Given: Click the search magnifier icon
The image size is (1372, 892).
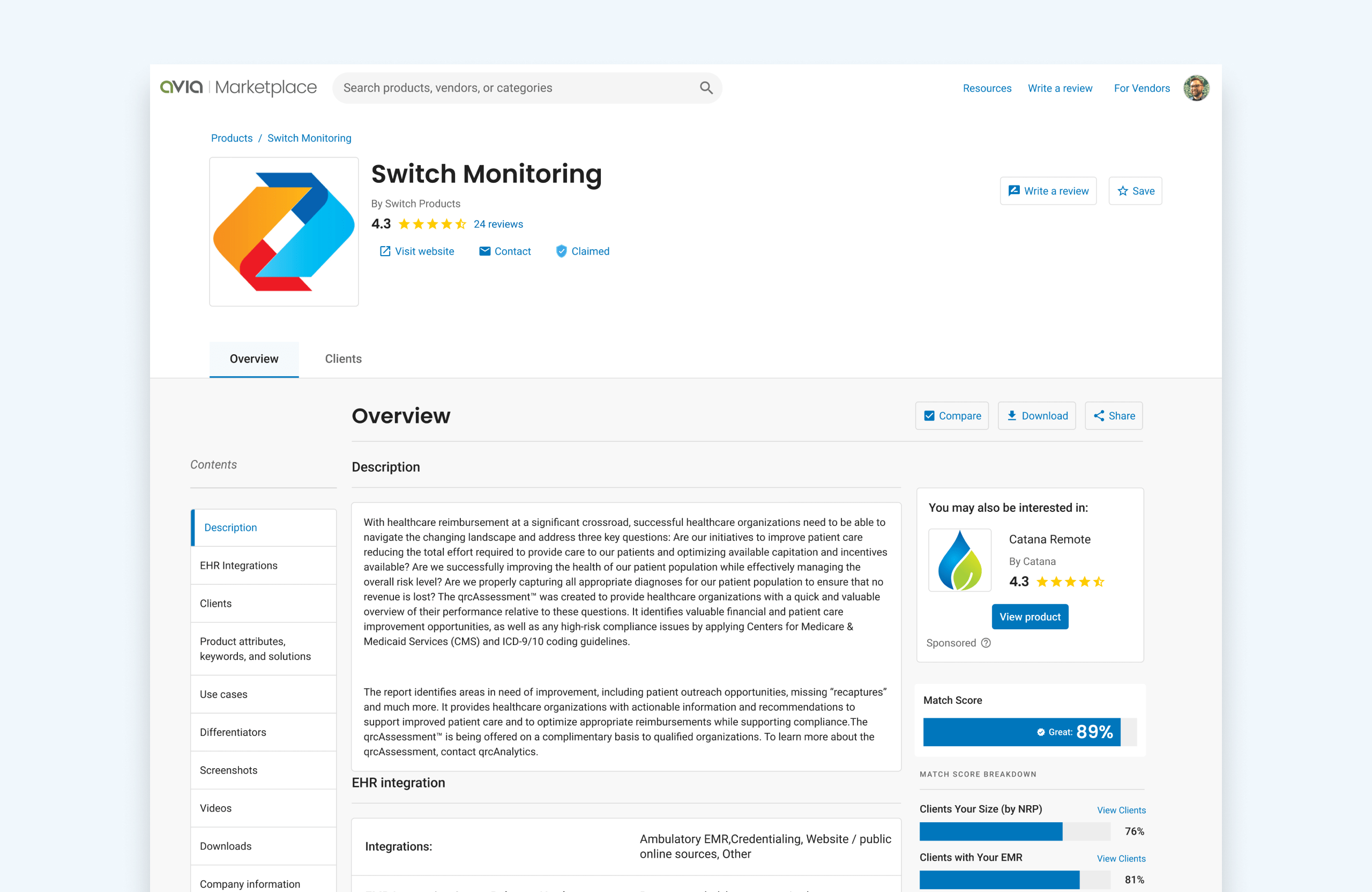Looking at the screenshot, I should click(x=706, y=87).
